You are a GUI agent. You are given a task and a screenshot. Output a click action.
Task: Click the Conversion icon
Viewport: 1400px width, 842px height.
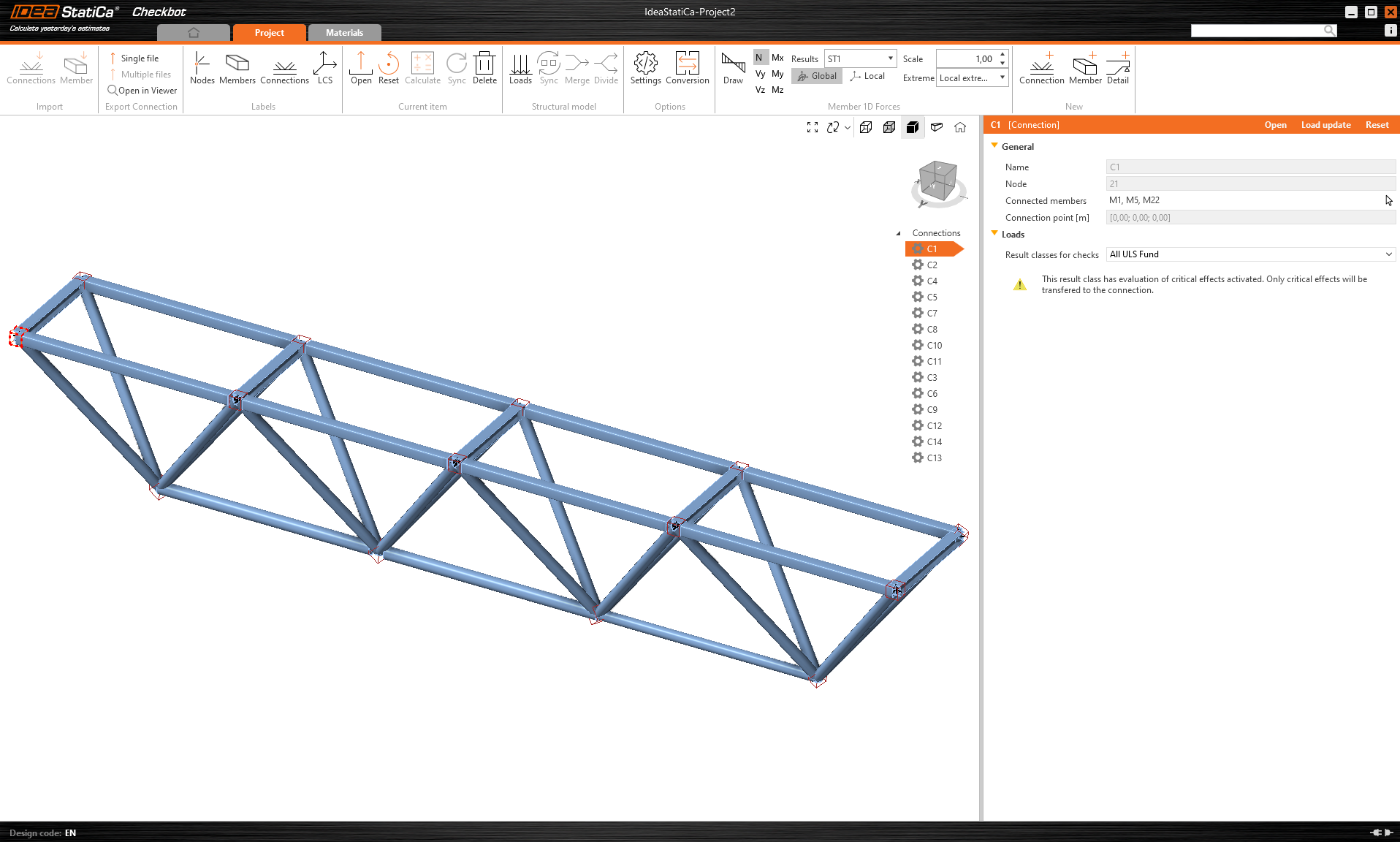tap(687, 69)
